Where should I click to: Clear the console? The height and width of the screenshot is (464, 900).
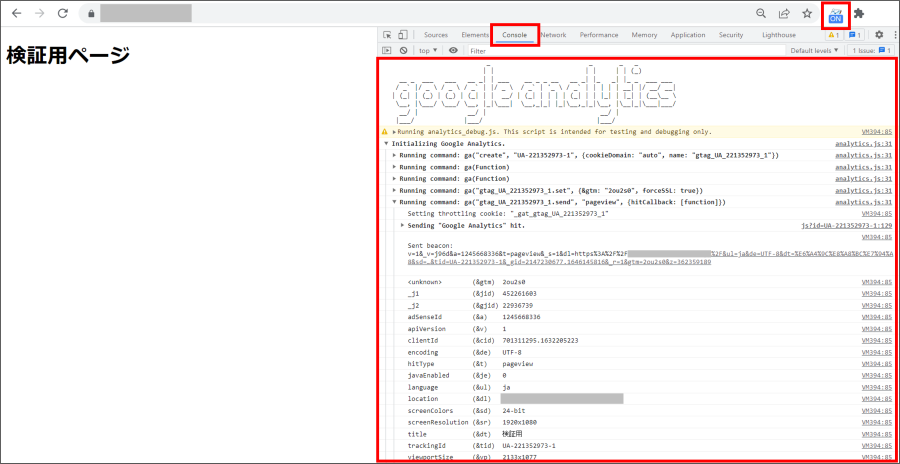(404, 51)
